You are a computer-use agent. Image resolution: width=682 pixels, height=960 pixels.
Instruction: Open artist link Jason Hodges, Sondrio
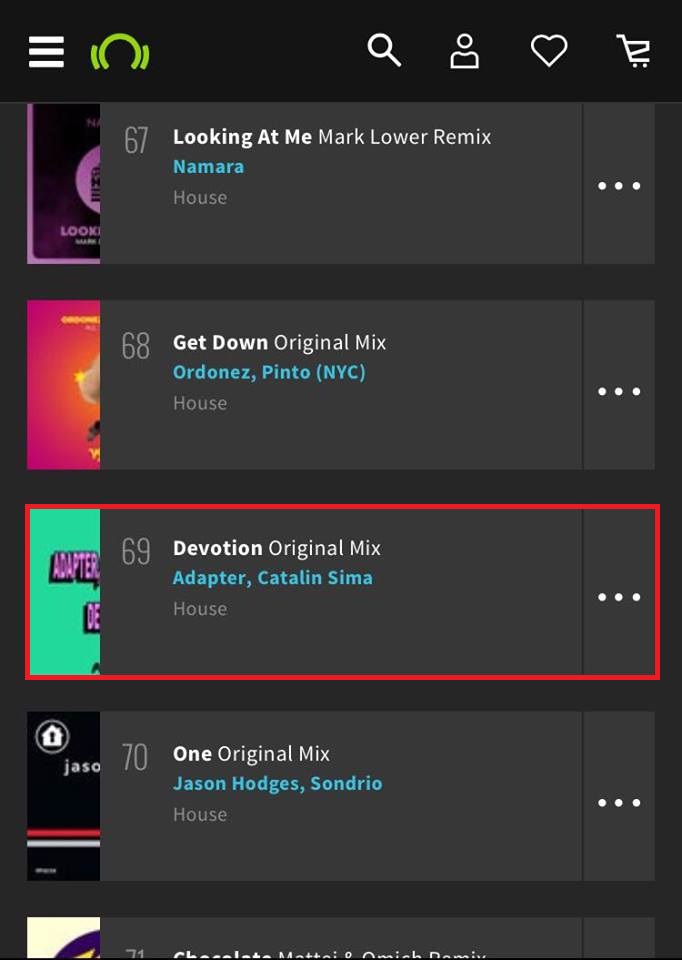(277, 783)
